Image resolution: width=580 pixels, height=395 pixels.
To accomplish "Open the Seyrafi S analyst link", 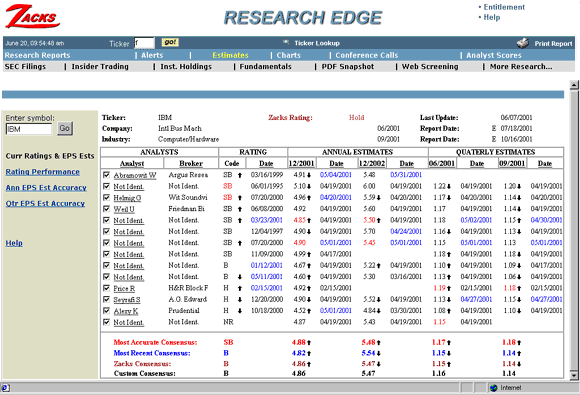I will [127, 300].
